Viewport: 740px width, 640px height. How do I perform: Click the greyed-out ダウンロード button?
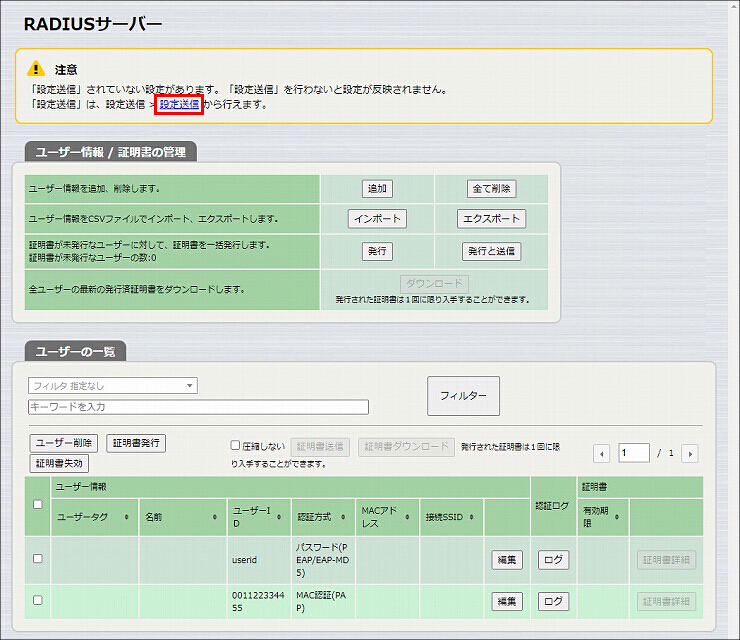click(x=434, y=284)
